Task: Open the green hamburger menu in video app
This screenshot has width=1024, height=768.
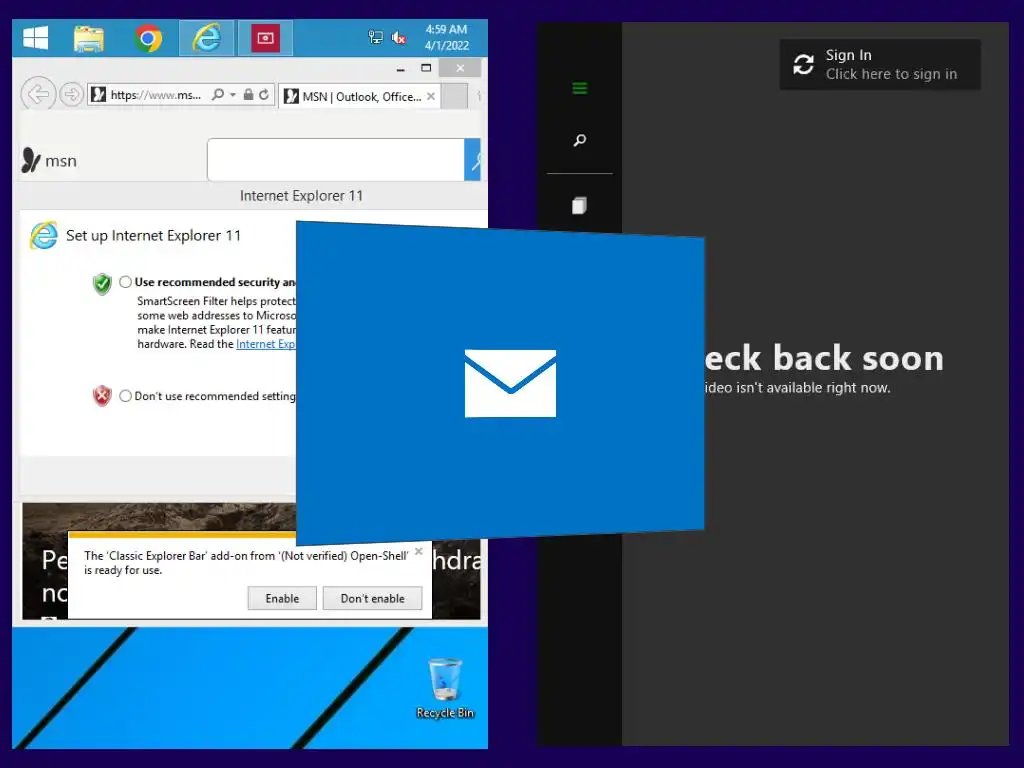Action: [579, 88]
